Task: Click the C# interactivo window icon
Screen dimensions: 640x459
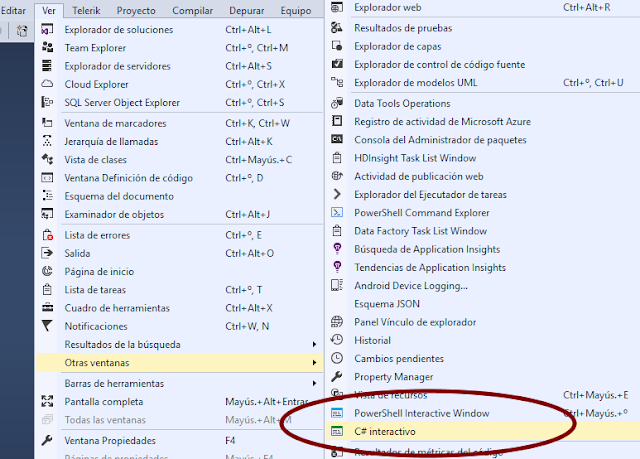Action: [337, 431]
